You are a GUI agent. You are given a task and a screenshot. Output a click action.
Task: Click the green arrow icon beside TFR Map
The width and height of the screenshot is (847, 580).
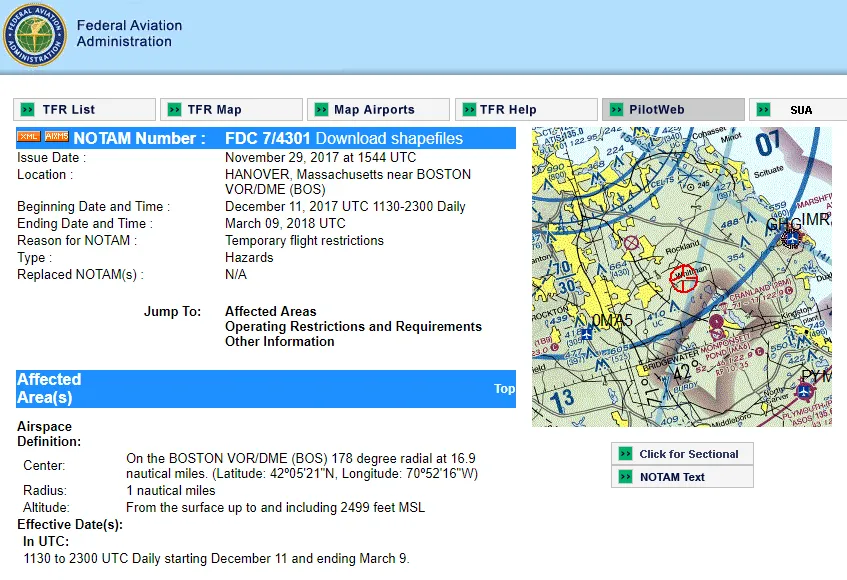(174, 110)
